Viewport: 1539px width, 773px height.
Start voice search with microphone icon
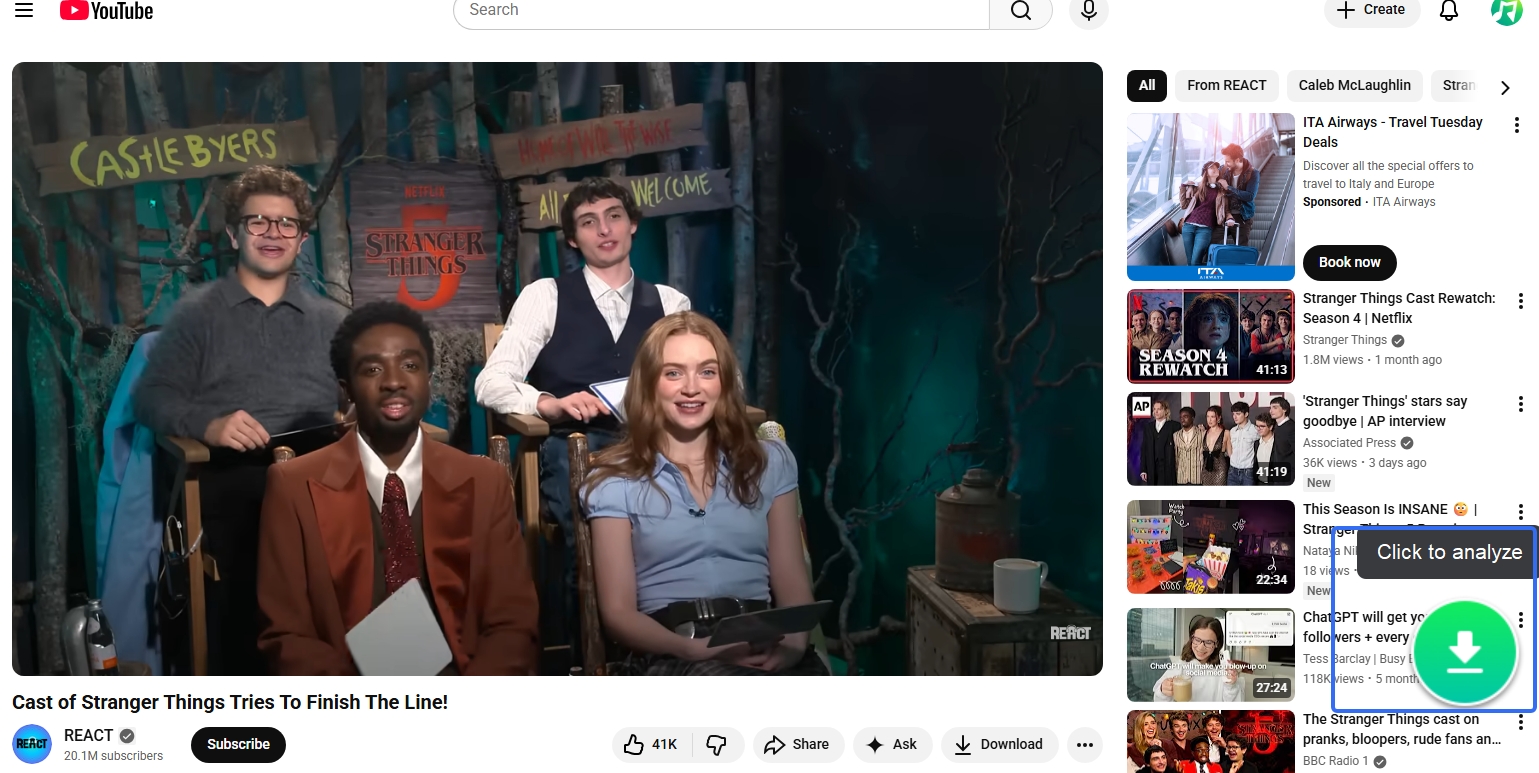tap(1088, 11)
